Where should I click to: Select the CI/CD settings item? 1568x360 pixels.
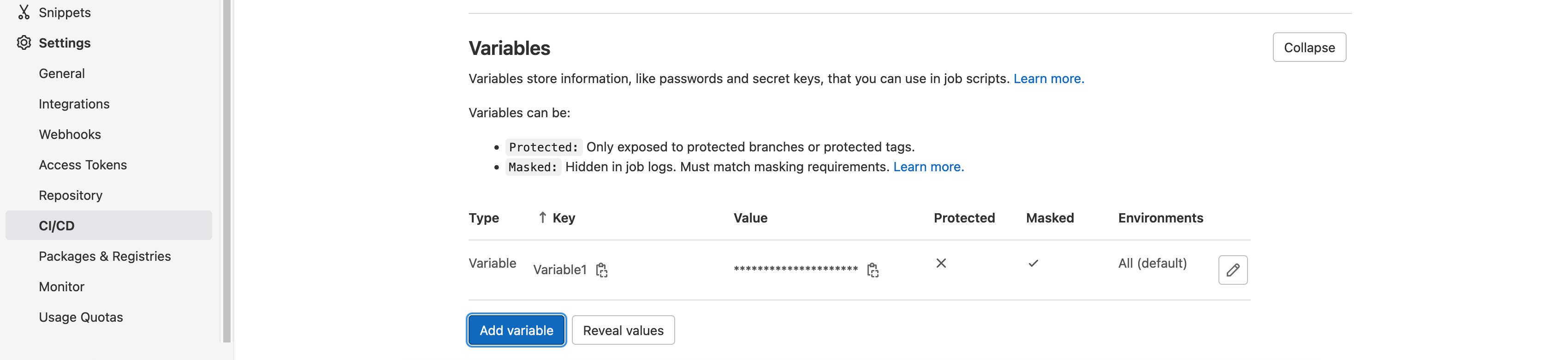click(57, 225)
